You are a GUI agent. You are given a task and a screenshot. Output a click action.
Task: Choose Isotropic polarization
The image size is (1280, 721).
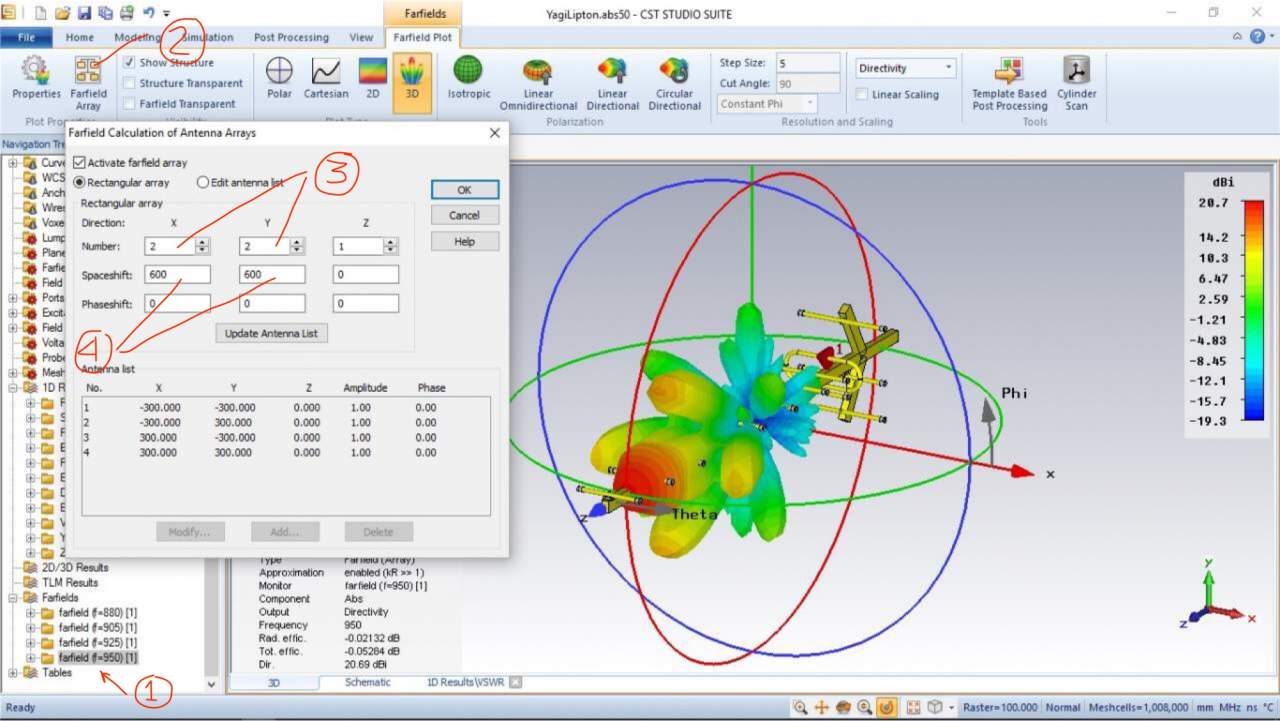coord(468,78)
